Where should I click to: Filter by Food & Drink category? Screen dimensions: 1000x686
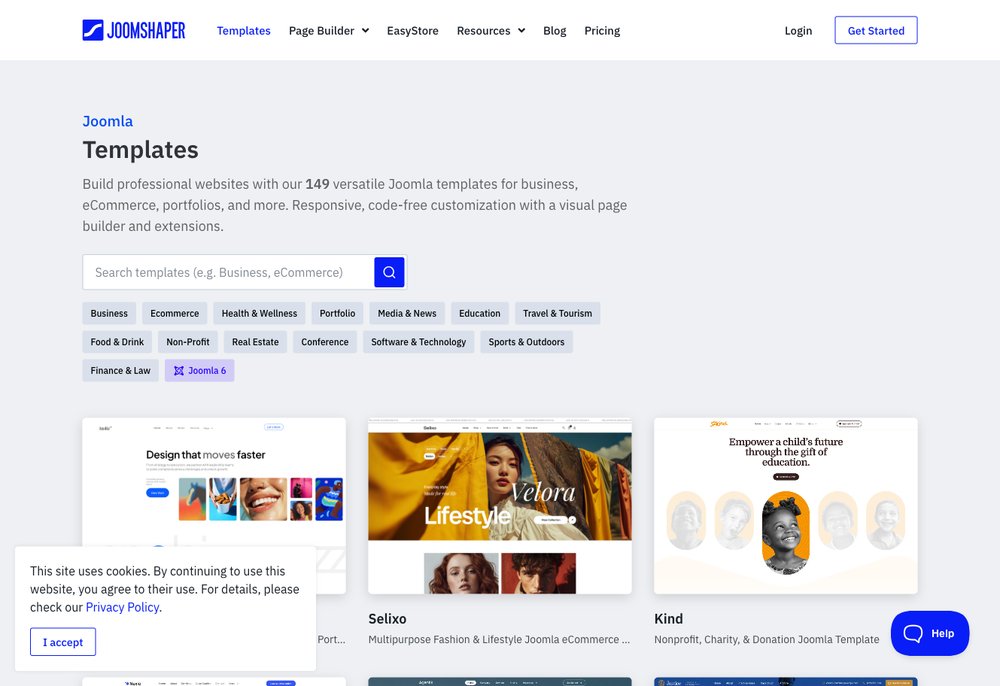(117, 342)
